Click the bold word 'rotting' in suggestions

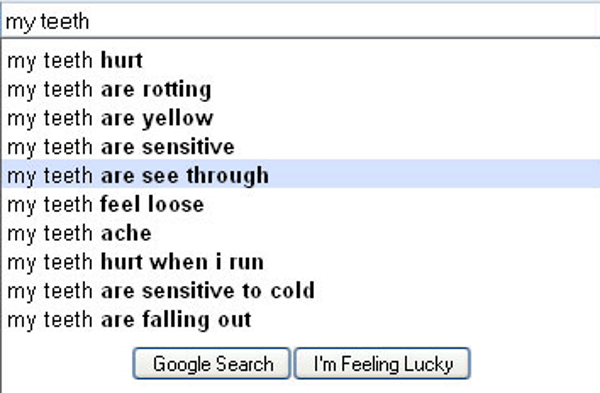(177, 90)
